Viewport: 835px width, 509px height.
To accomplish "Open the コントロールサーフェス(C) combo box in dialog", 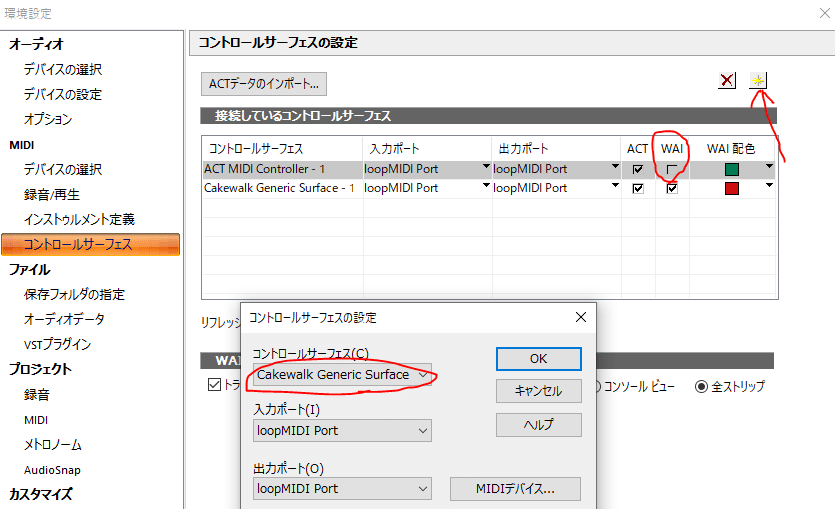I will pyautogui.click(x=342, y=375).
